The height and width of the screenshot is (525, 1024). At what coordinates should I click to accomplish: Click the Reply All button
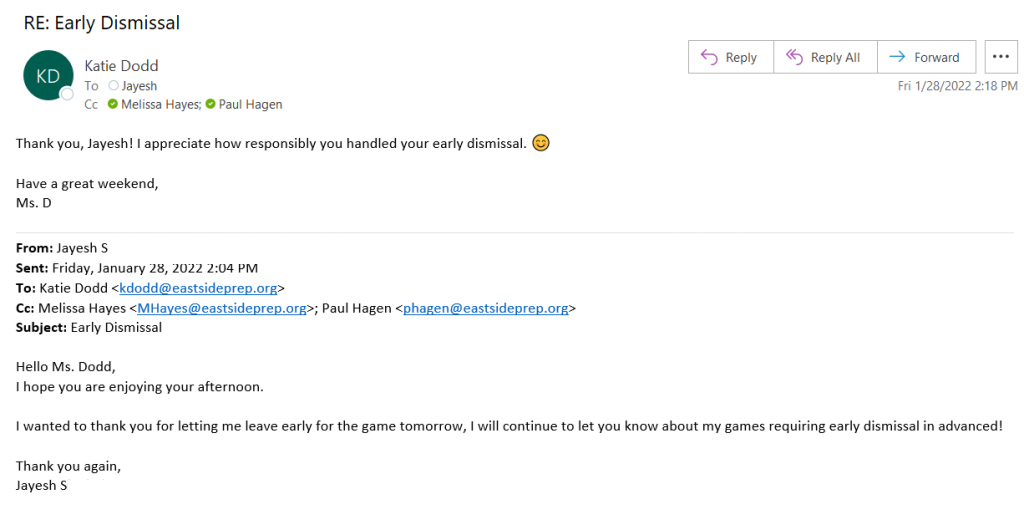[825, 57]
